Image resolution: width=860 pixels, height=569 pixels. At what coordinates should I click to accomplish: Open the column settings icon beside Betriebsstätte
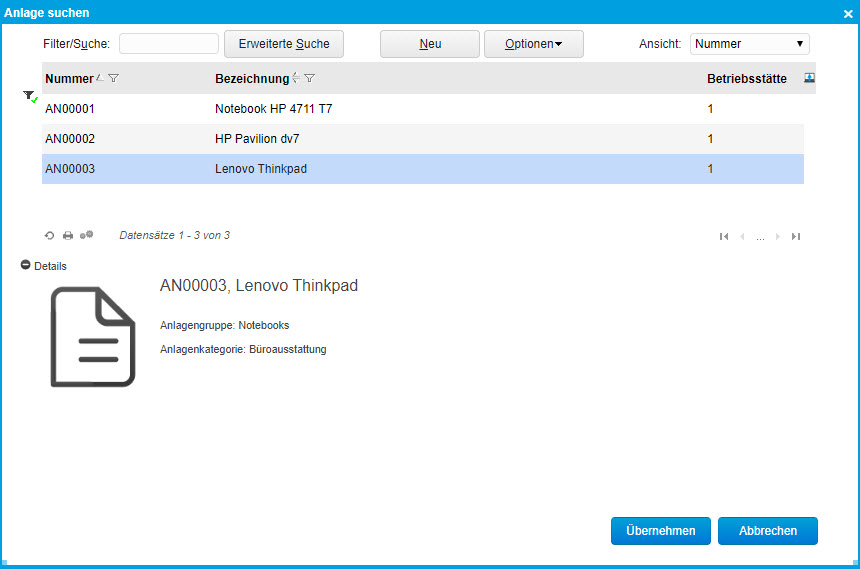tap(809, 78)
